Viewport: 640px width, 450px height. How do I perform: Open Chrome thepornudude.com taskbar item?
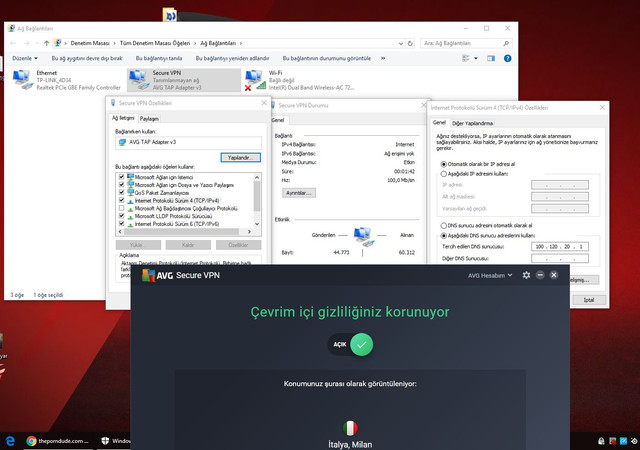58,441
